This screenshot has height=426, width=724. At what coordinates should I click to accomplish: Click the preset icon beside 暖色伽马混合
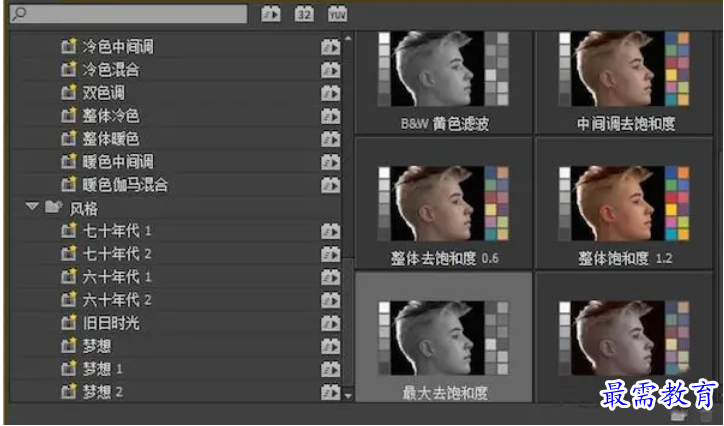coord(69,185)
